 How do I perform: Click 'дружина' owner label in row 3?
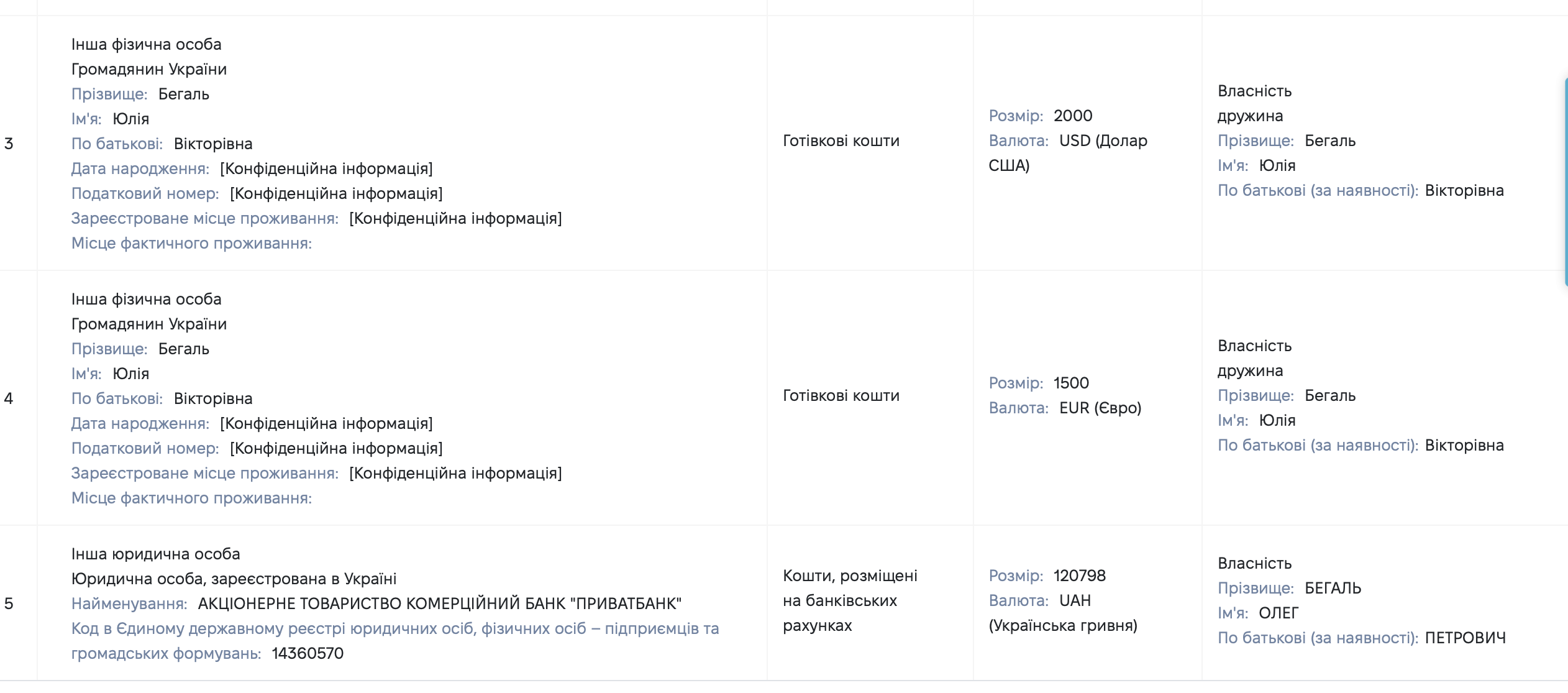point(1250,116)
